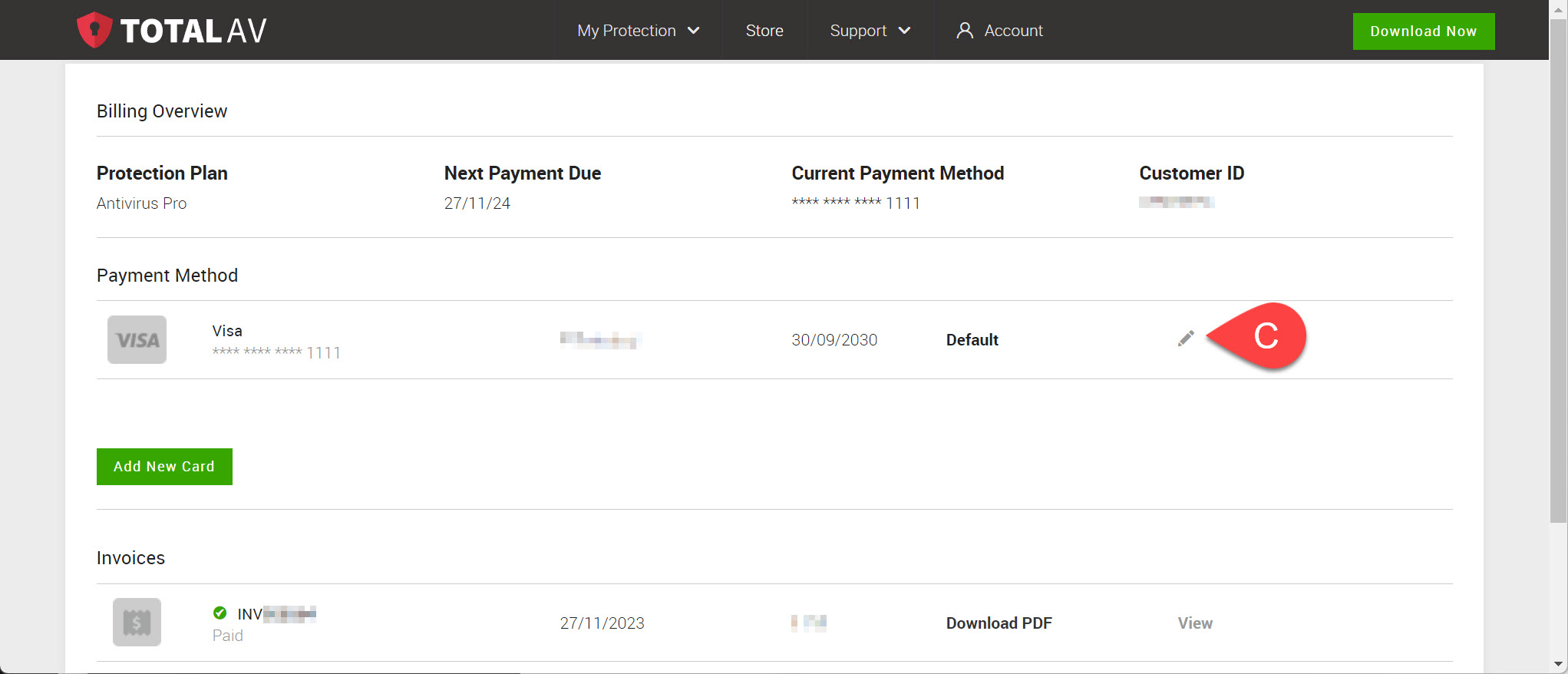The height and width of the screenshot is (674, 1568).
Task: Click the Next Payment Due label
Action: (x=523, y=173)
